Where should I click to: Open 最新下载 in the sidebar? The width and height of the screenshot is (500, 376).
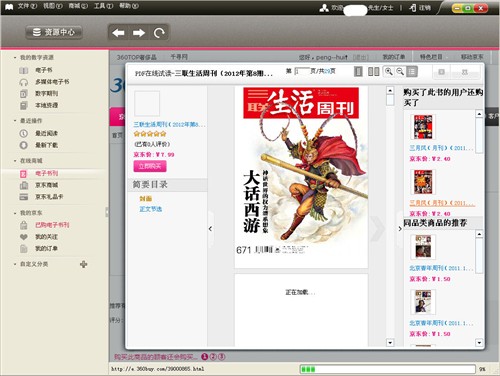pyautogui.click(x=47, y=145)
